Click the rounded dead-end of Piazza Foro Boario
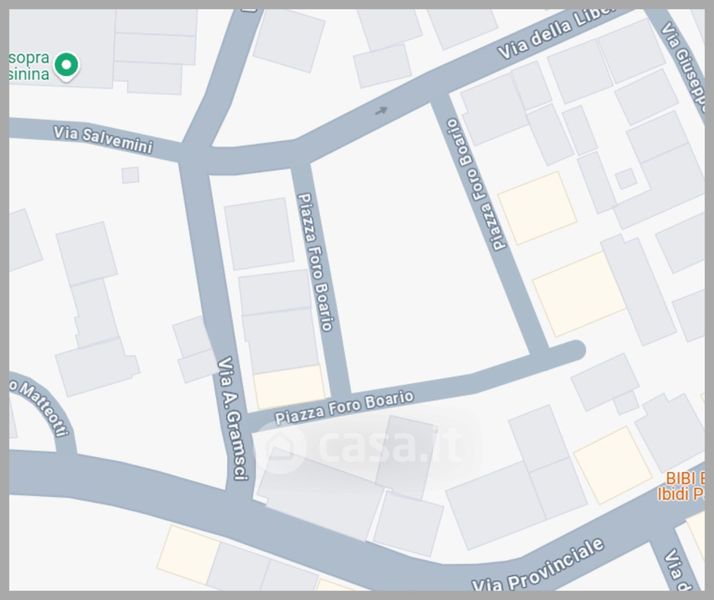Image resolution: width=714 pixels, height=600 pixels. [x=570, y=351]
